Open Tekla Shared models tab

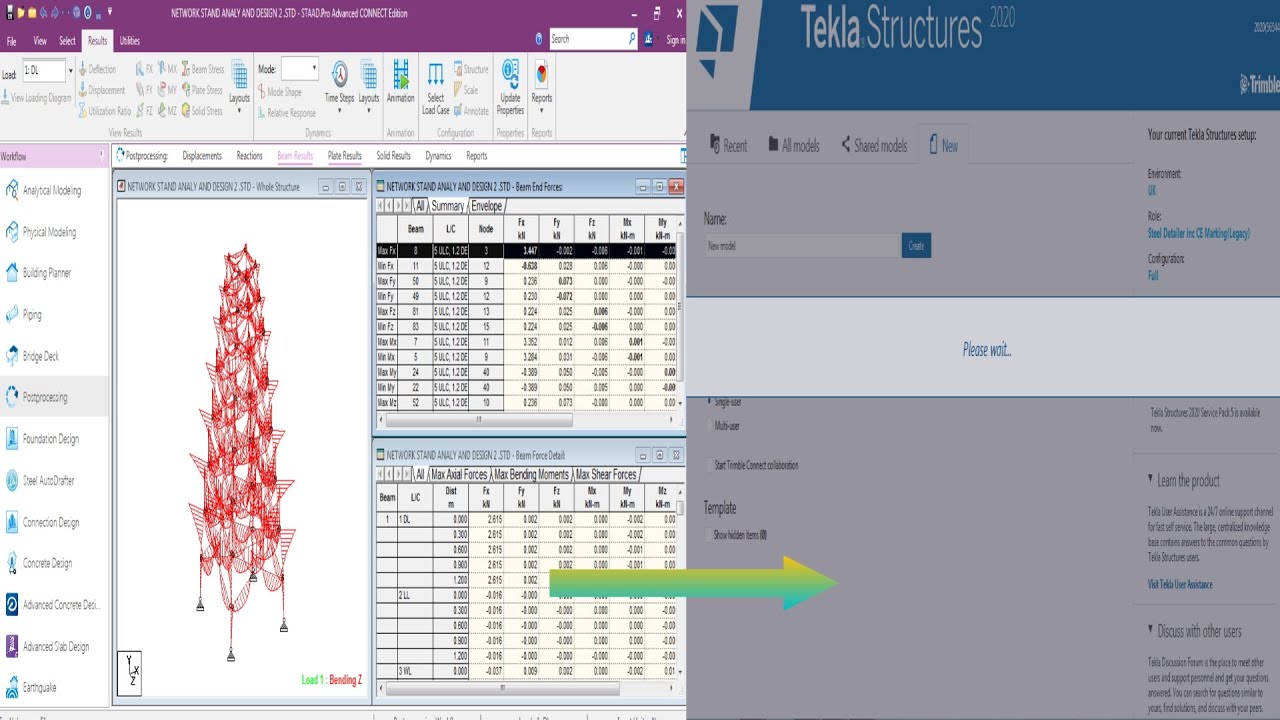(874, 145)
